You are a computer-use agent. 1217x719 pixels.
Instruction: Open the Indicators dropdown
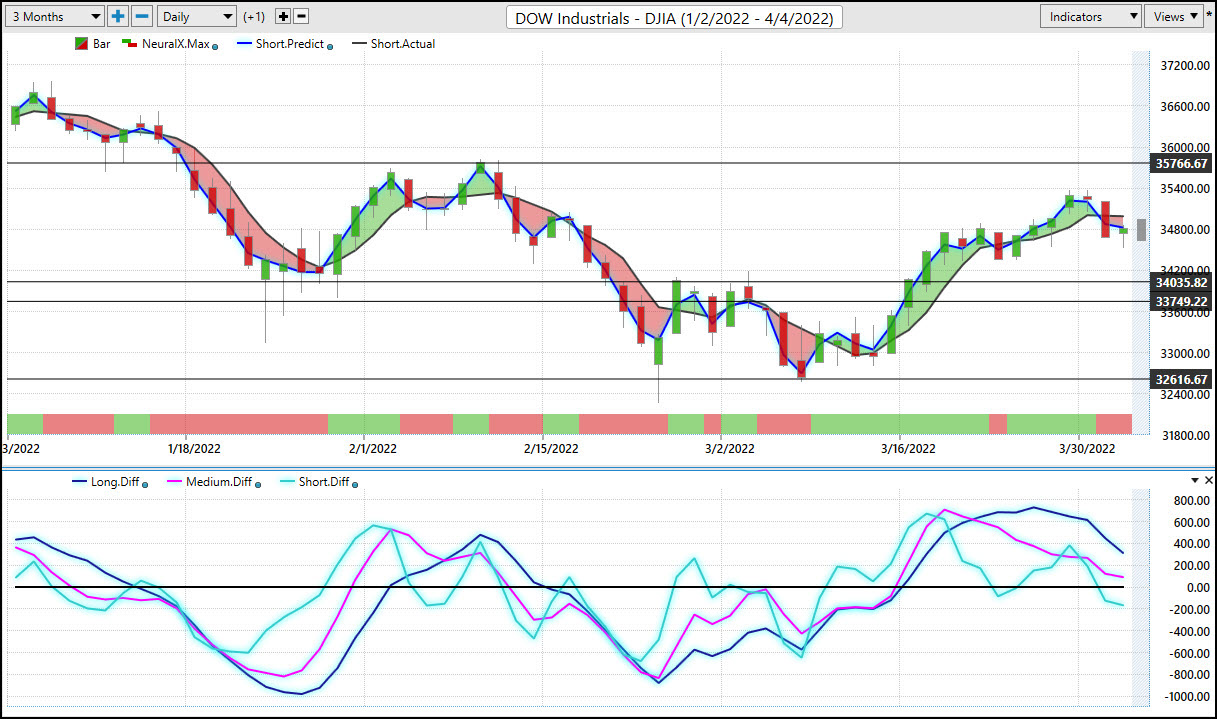pyautogui.click(x=1090, y=16)
